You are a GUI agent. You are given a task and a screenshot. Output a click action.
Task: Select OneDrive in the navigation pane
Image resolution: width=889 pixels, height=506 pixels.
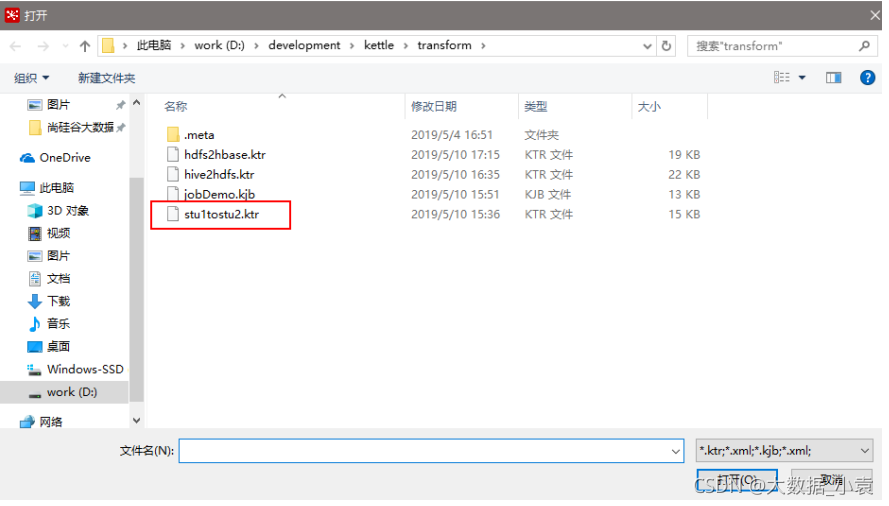coord(65,158)
